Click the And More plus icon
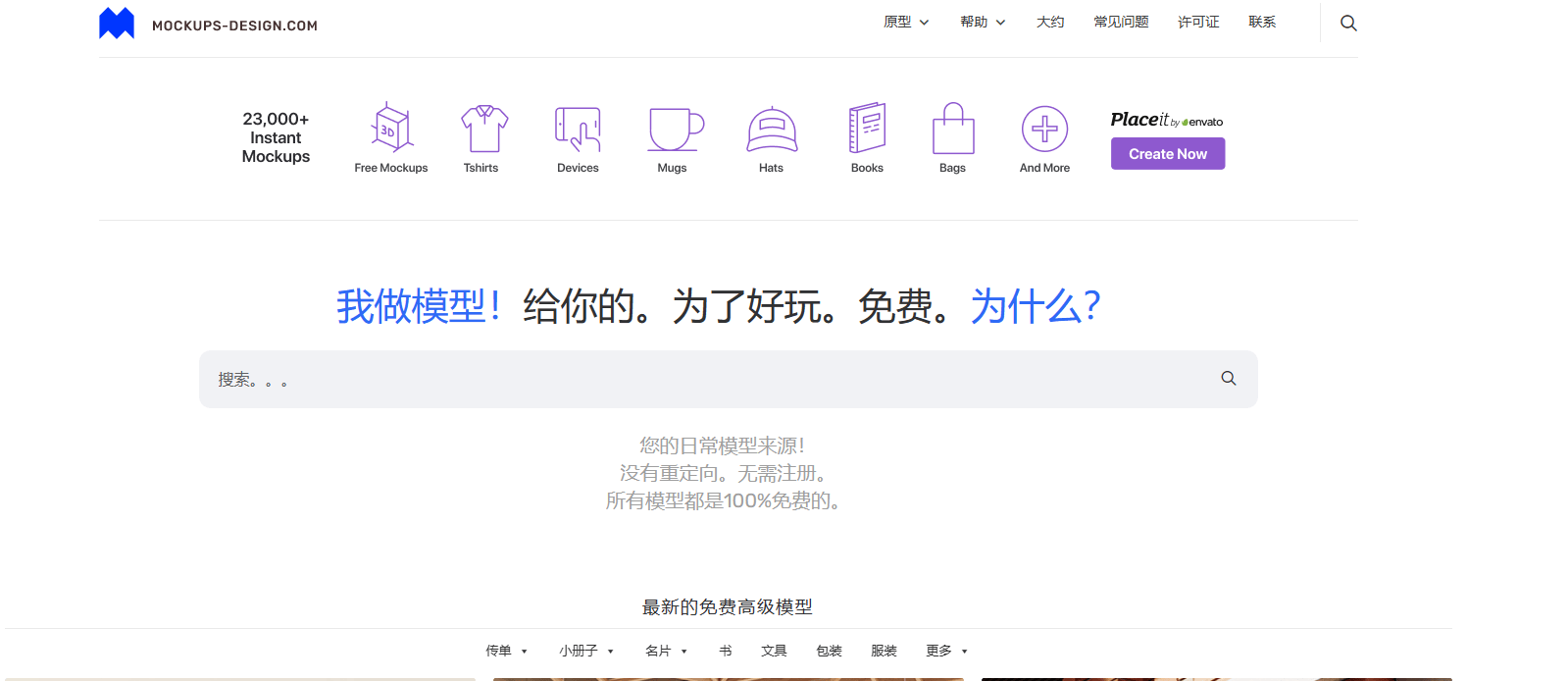This screenshot has width=1568, height=681. click(1044, 129)
